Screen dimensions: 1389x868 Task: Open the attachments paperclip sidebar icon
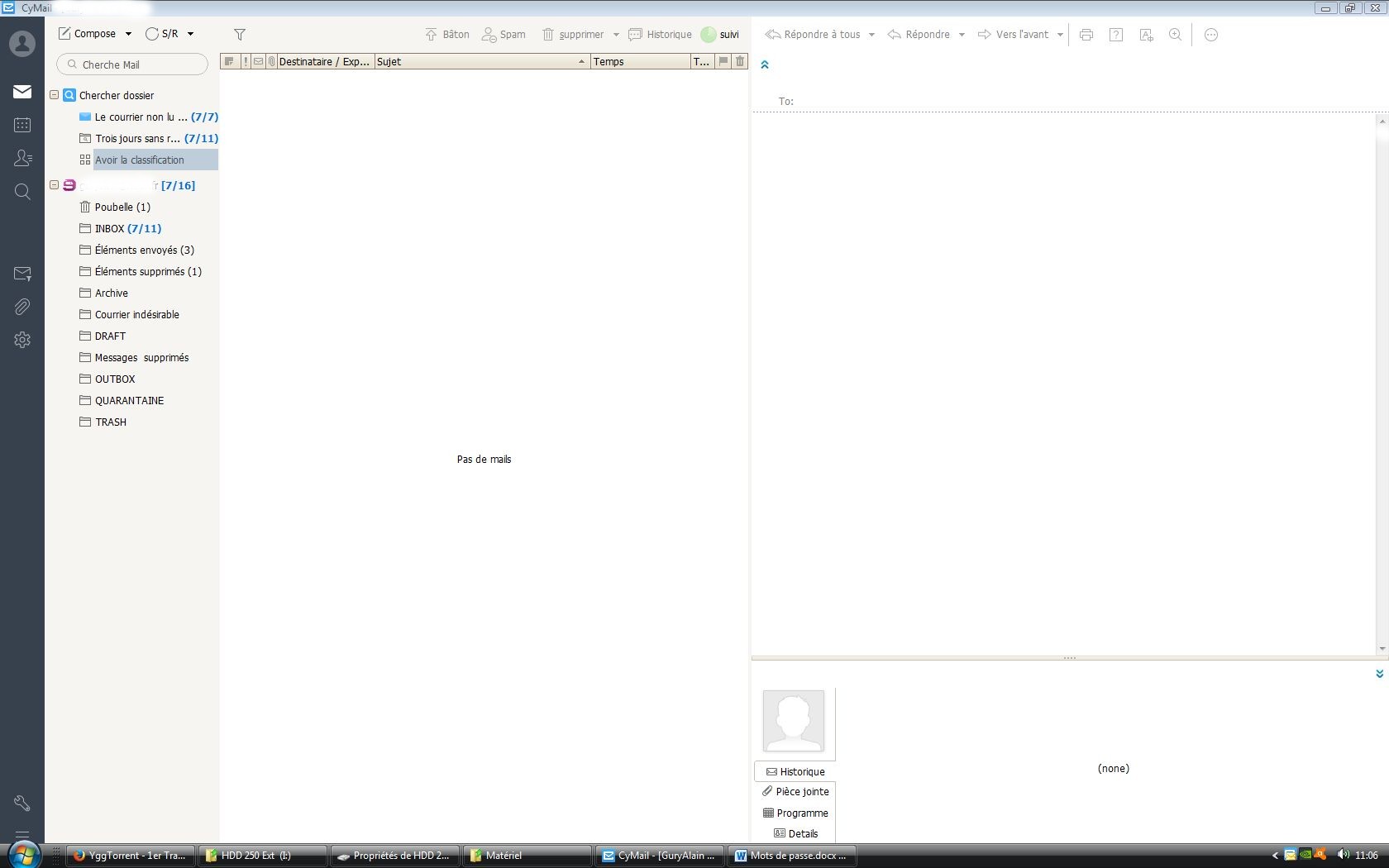point(22,307)
